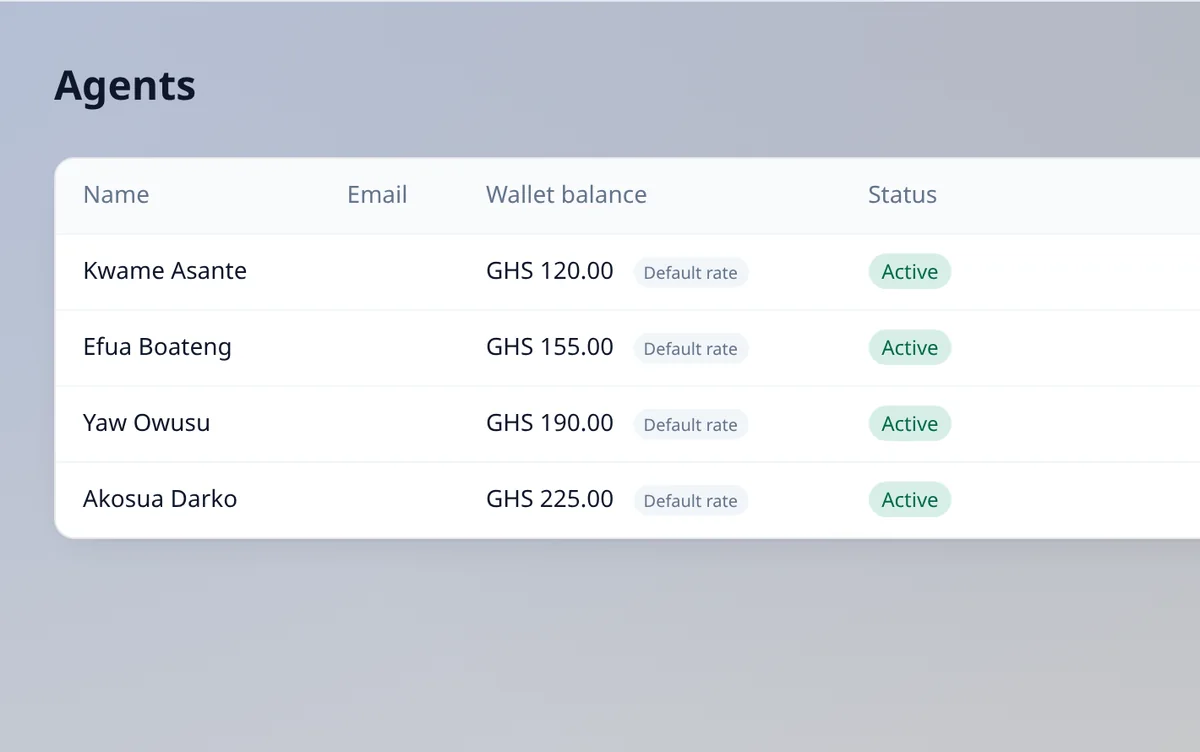Select agent name Akosua Darko
Screen dimensions: 1200x752
160,499
